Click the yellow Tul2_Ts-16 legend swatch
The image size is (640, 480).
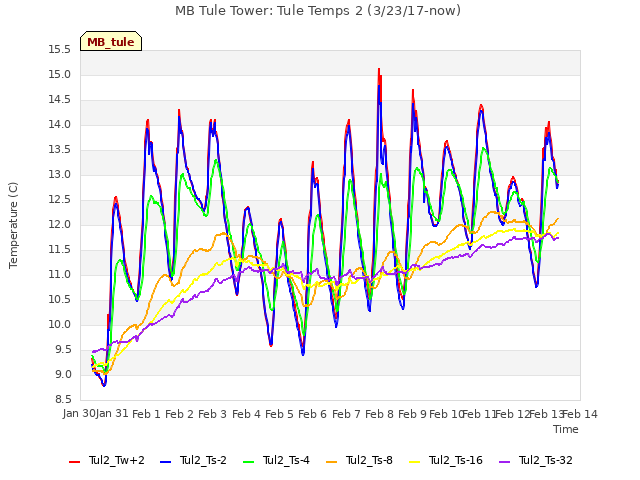click(414, 462)
